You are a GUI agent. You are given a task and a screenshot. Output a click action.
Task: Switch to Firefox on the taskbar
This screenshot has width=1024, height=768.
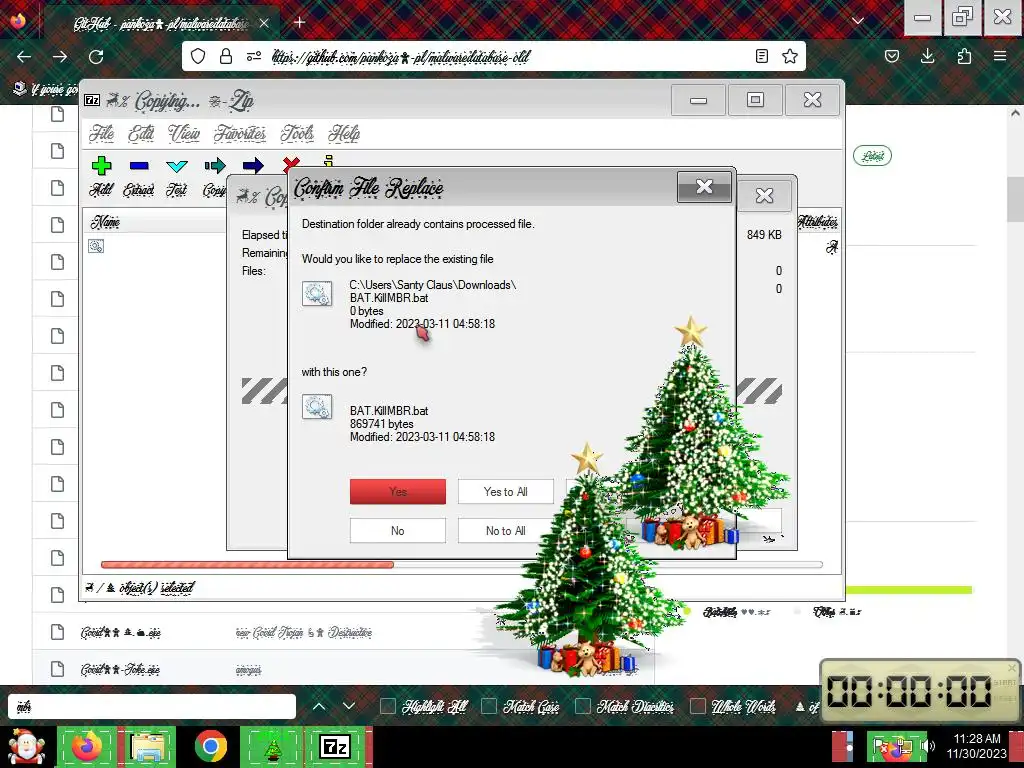(x=87, y=746)
